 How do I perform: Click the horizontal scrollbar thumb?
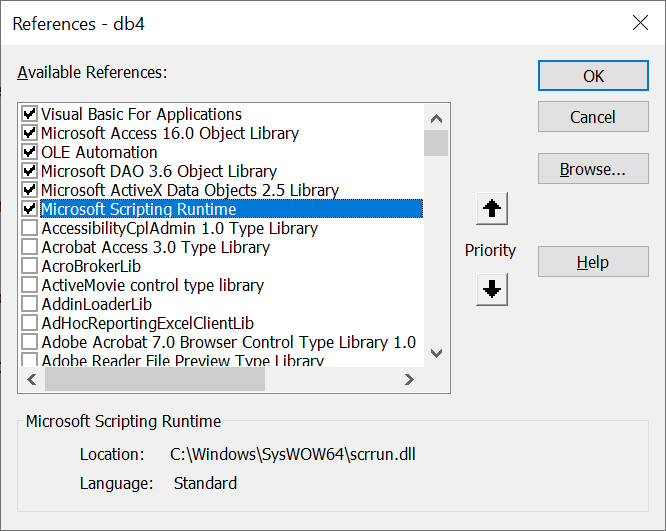coord(155,379)
